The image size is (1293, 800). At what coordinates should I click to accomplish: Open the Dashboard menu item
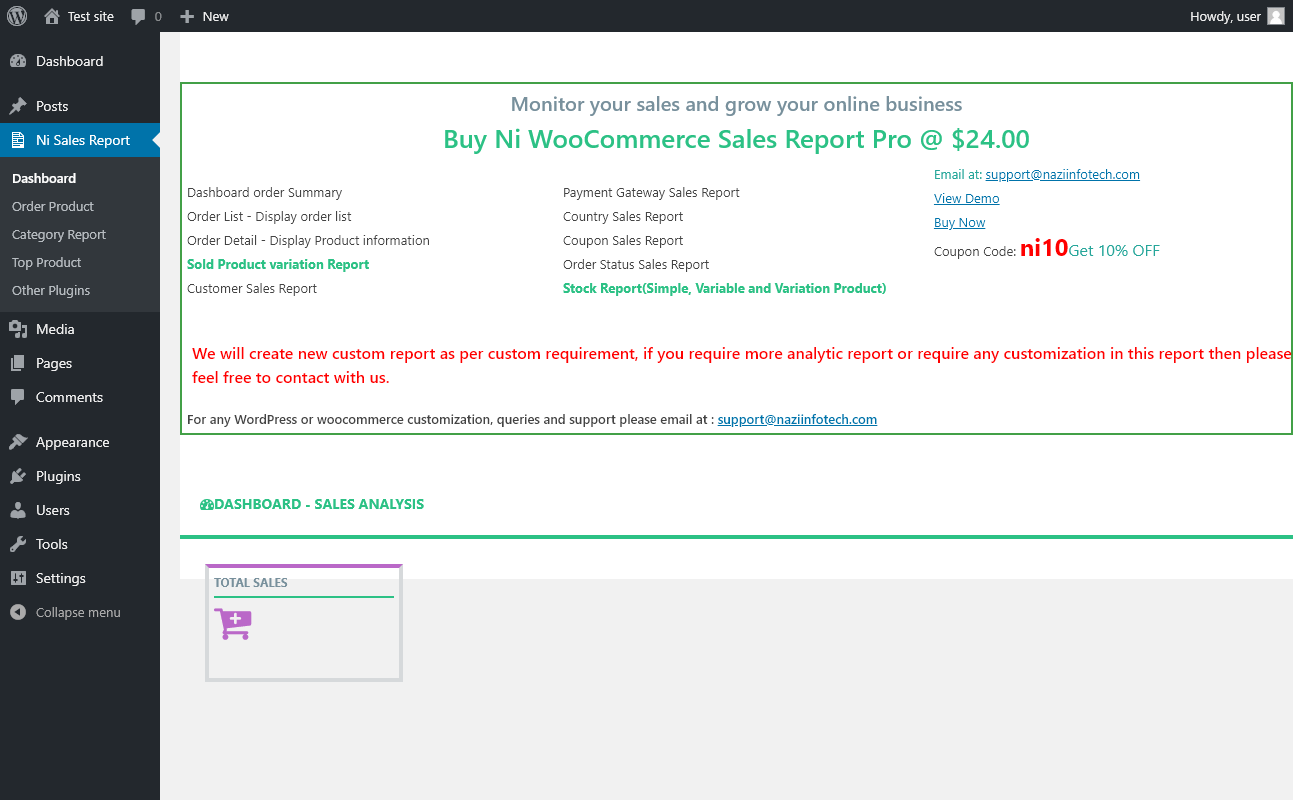(80, 61)
